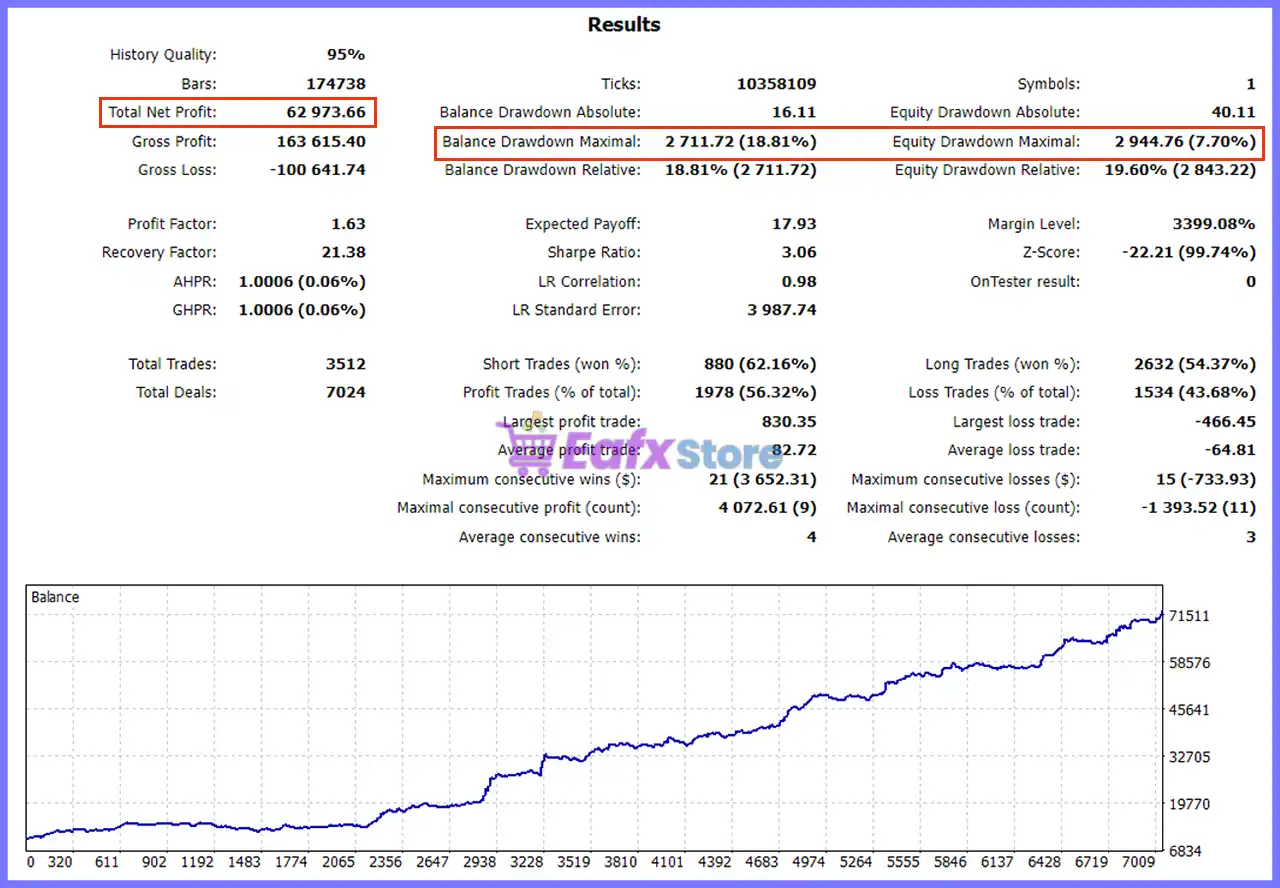This screenshot has width=1280, height=888.
Task: Click the Results heading
Action: tap(624, 24)
